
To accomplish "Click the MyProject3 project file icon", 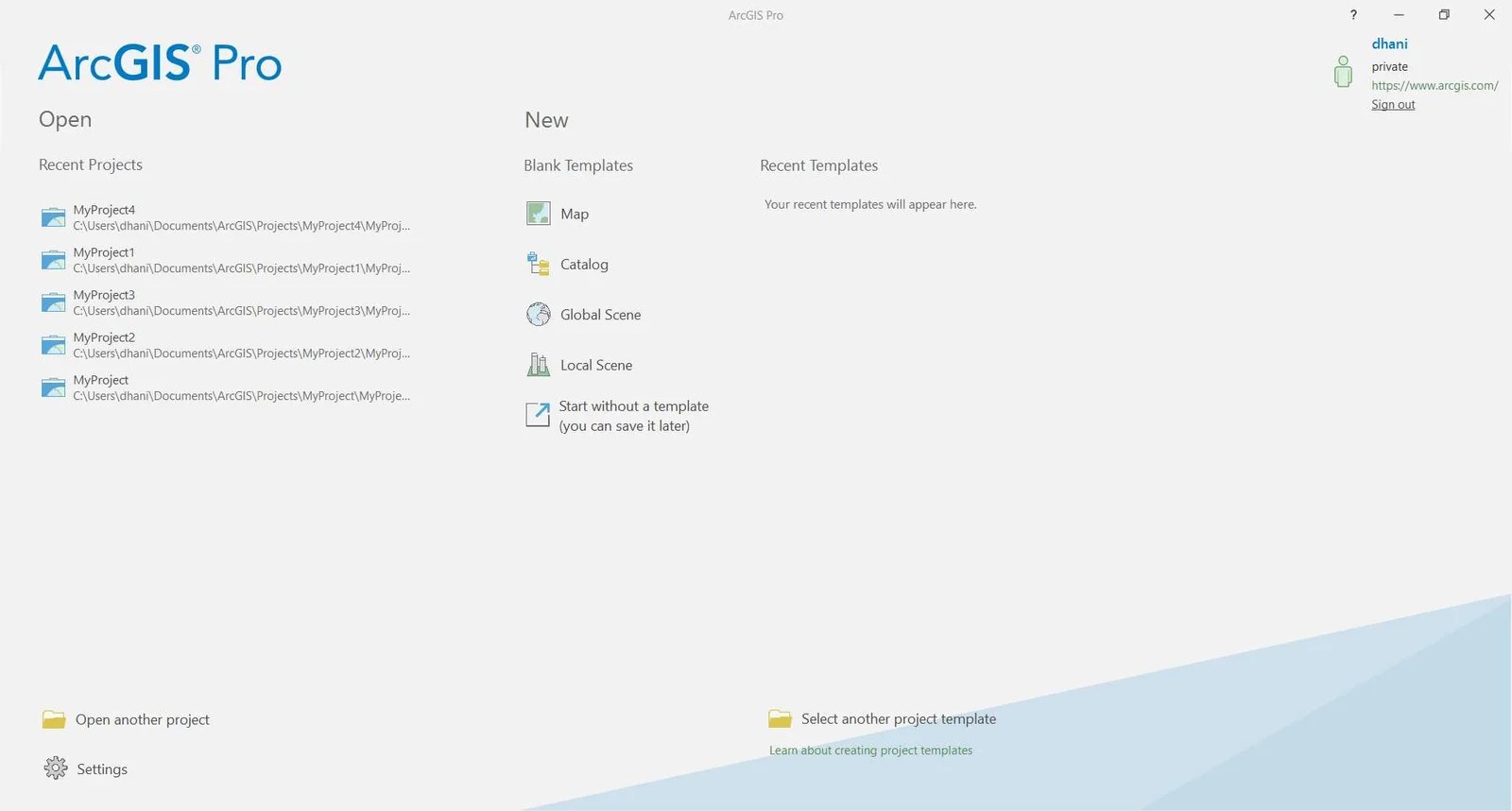I will click(x=54, y=302).
